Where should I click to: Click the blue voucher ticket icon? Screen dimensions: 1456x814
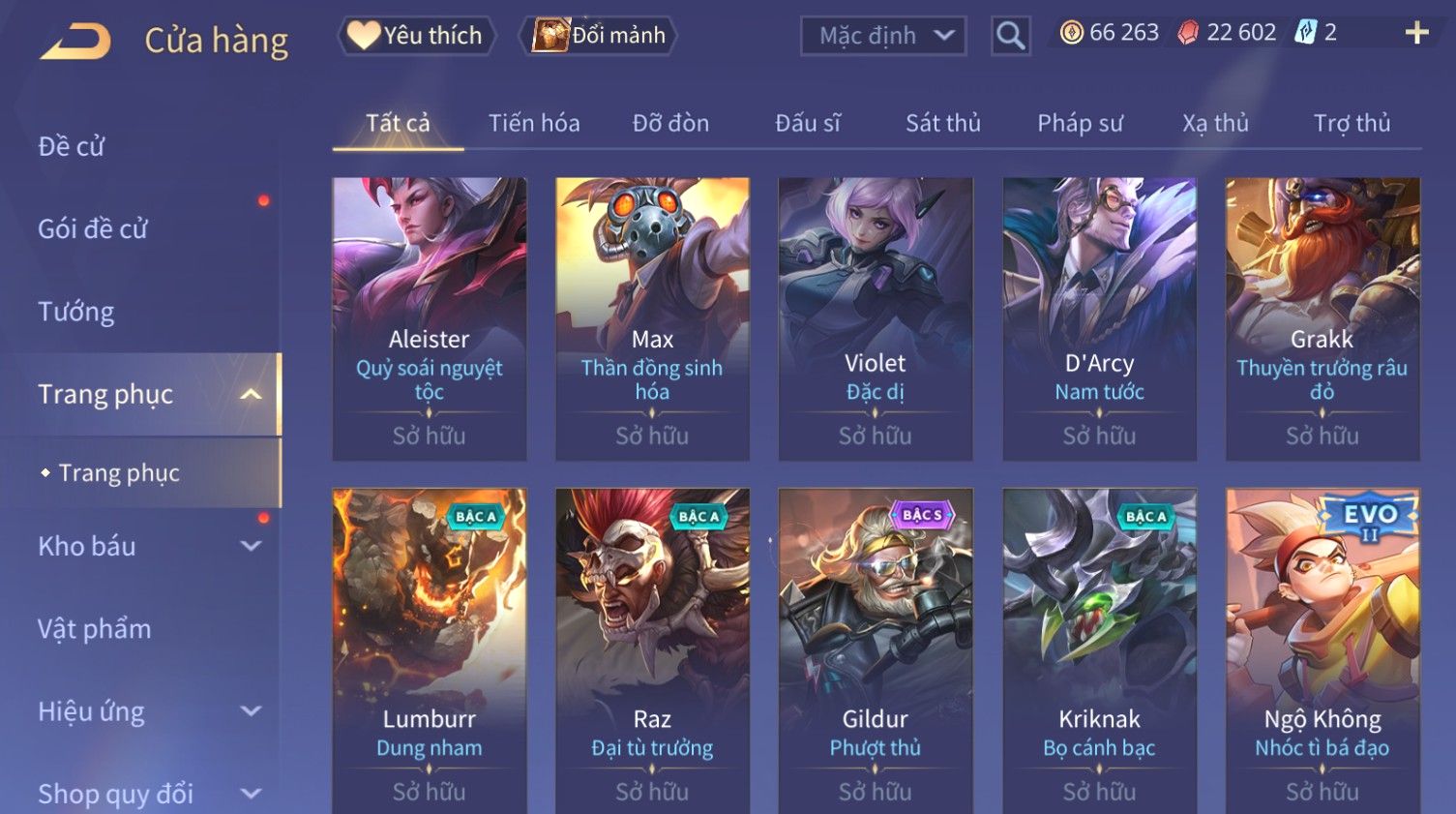1306,32
